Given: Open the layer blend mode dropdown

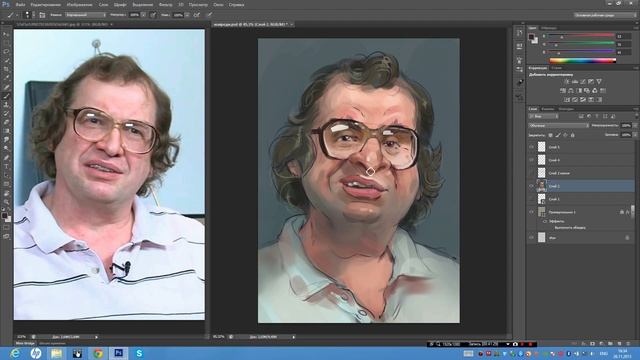Looking at the screenshot, I should point(559,126).
